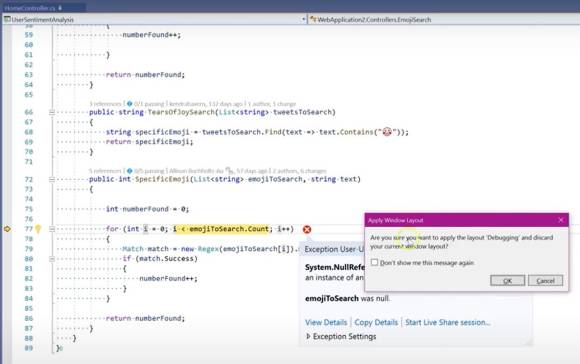The height and width of the screenshot is (364, 580).
Task: Click 'emojiToSearch.Count' highlighted text
Action: [x=229, y=229]
